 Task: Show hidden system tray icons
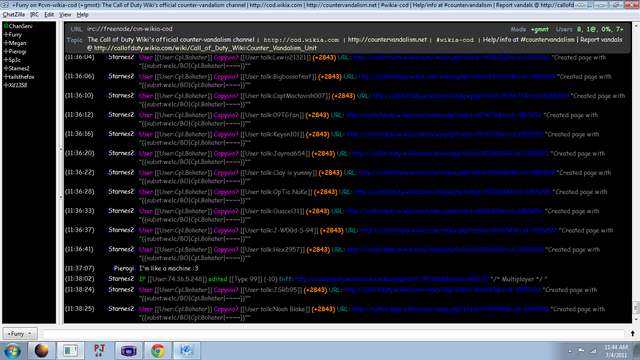click(570, 351)
